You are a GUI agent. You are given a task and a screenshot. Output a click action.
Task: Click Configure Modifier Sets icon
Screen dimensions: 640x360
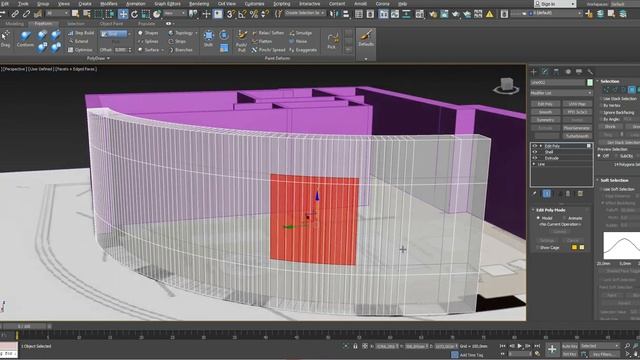pos(580,193)
